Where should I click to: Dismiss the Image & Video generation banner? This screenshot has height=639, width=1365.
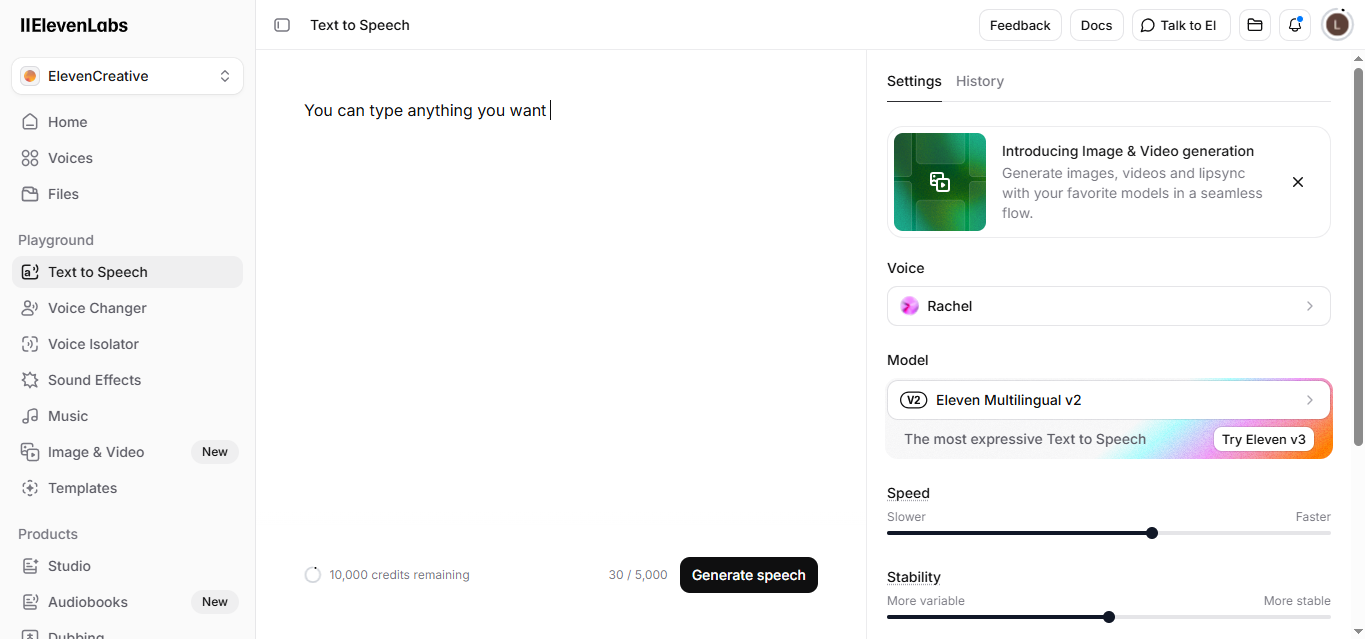click(x=1297, y=182)
